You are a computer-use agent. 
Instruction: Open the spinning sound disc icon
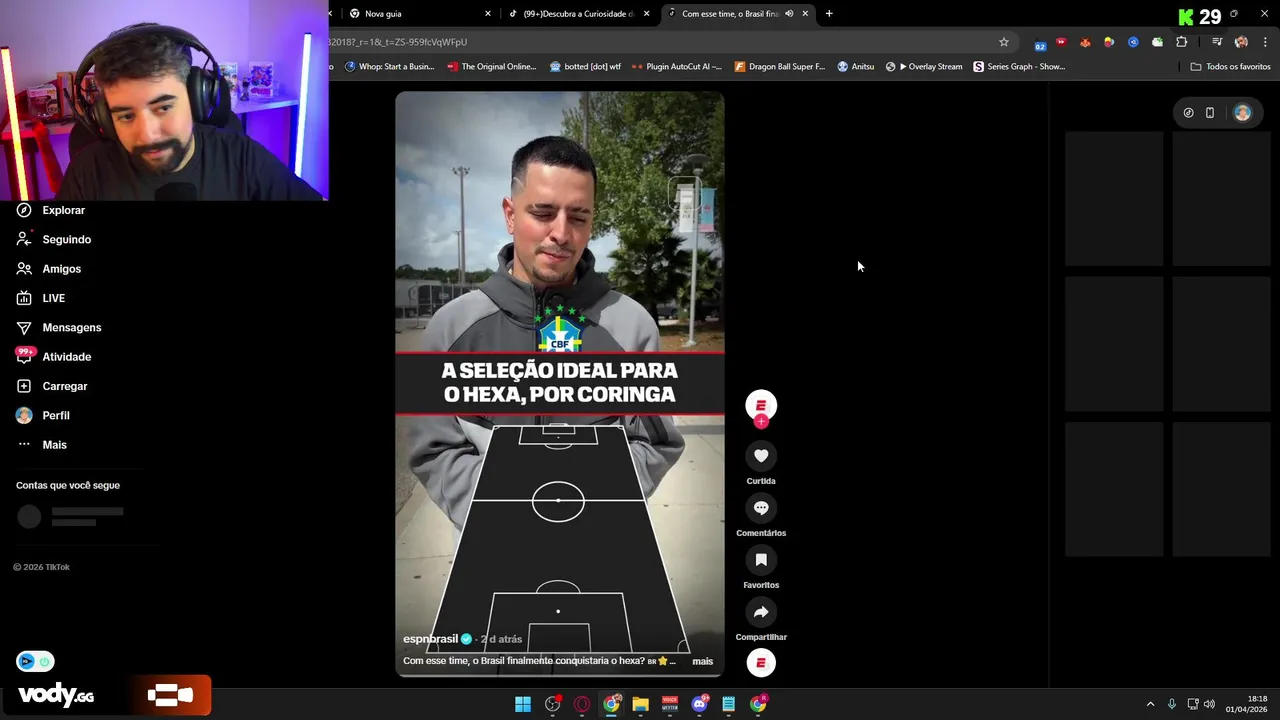coord(761,663)
